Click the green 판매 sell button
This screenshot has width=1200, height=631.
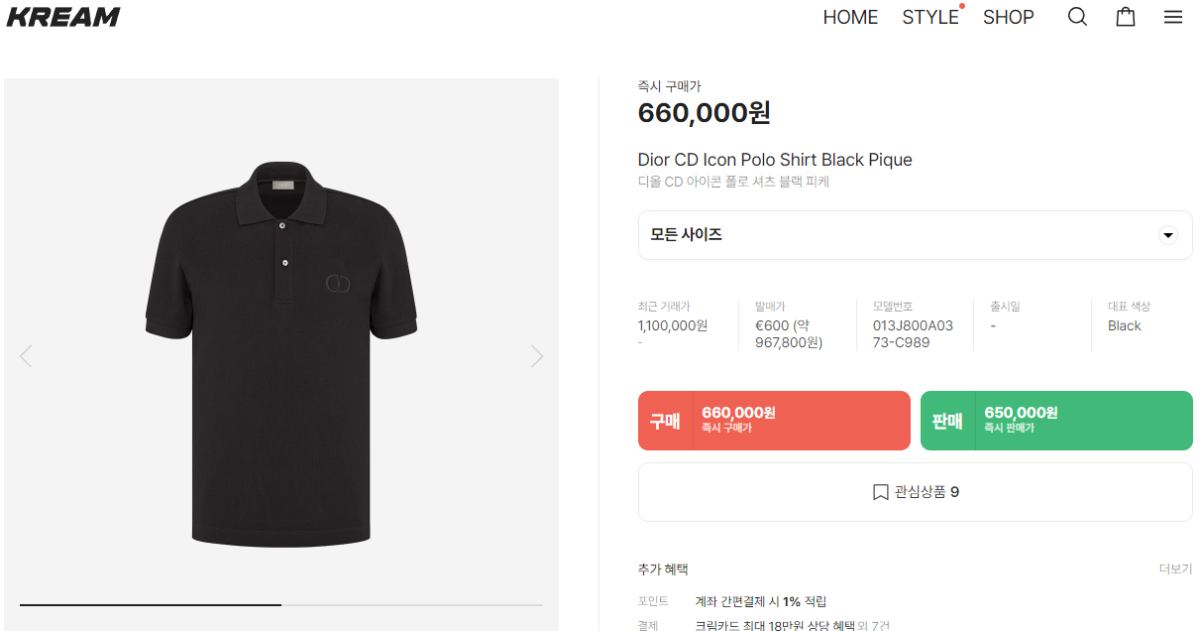click(x=1056, y=420)
